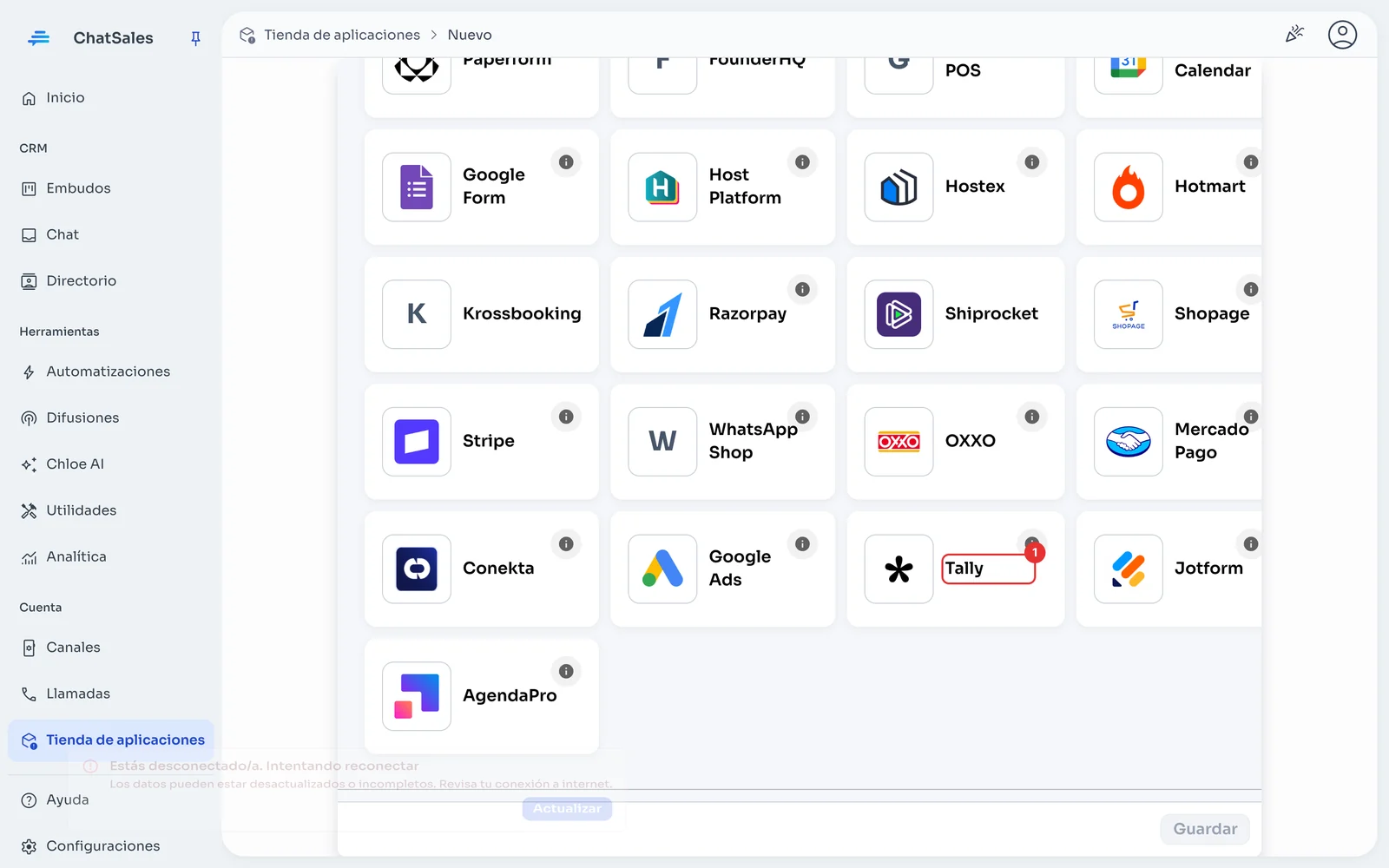Screen dimensions: 1389x868
Task: Select the Krossbooking K icon
Action: pos(417,314)
